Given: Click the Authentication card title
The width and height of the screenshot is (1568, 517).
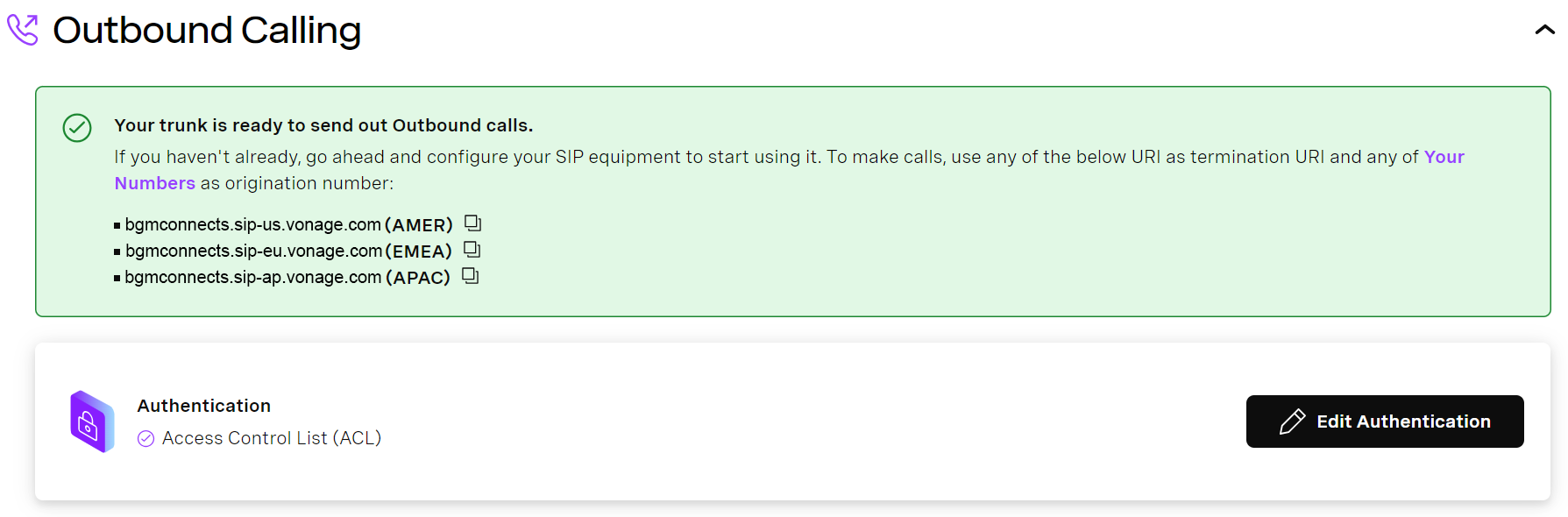Looking at the screenshot, I should 204,406.
